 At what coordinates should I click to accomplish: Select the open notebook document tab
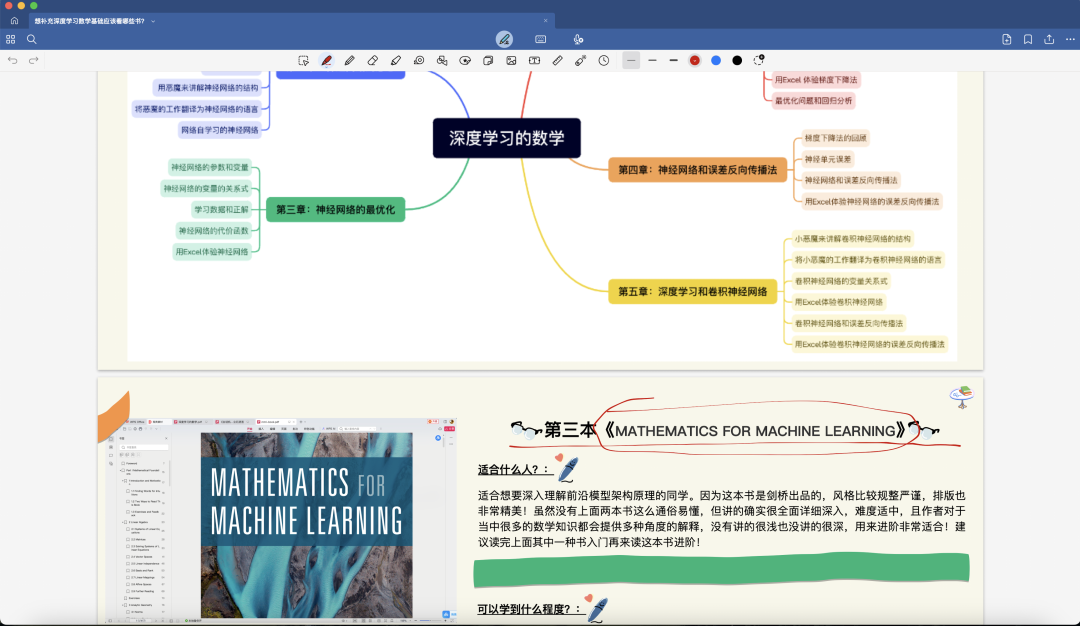[x=291, y=21]
